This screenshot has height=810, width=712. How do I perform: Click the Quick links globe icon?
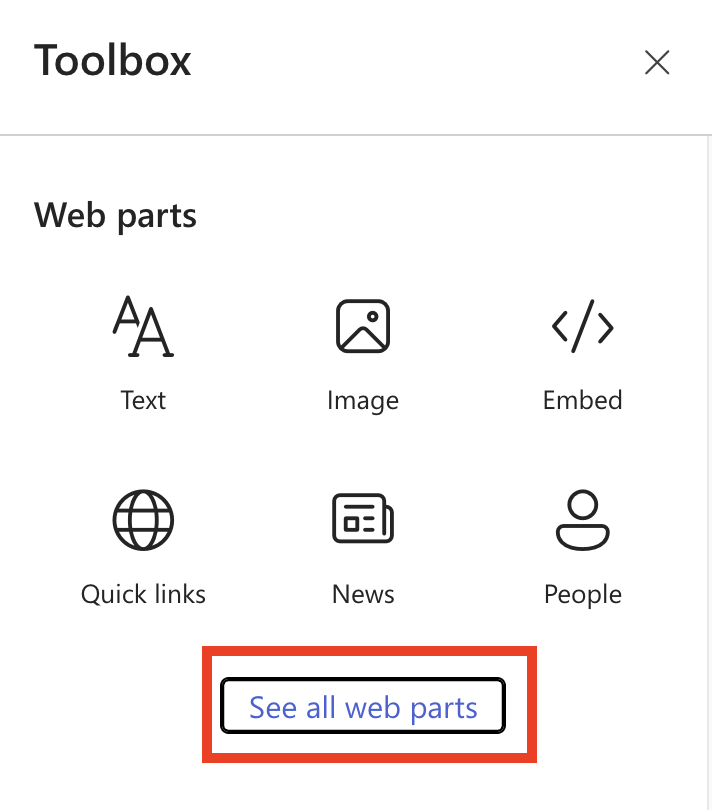(x=143, y=520)
